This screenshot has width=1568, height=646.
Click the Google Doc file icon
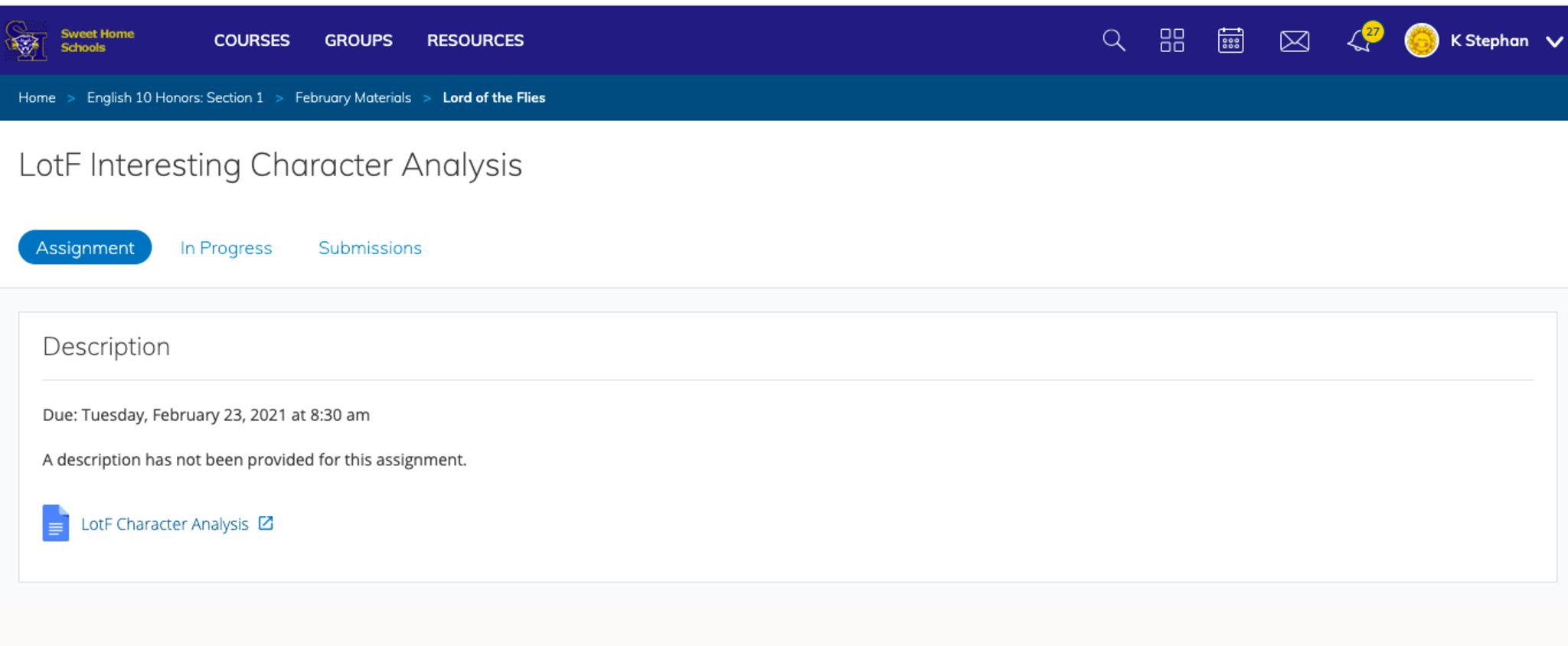[x=56, y=524]
